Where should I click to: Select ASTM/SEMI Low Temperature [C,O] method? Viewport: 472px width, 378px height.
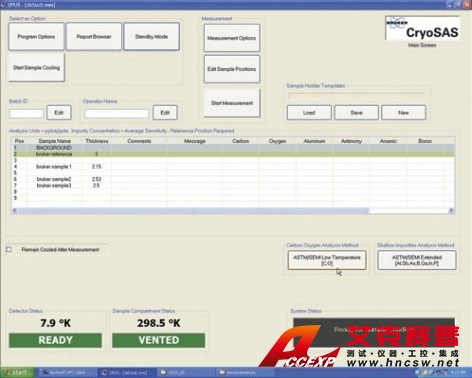coord(327,260)
